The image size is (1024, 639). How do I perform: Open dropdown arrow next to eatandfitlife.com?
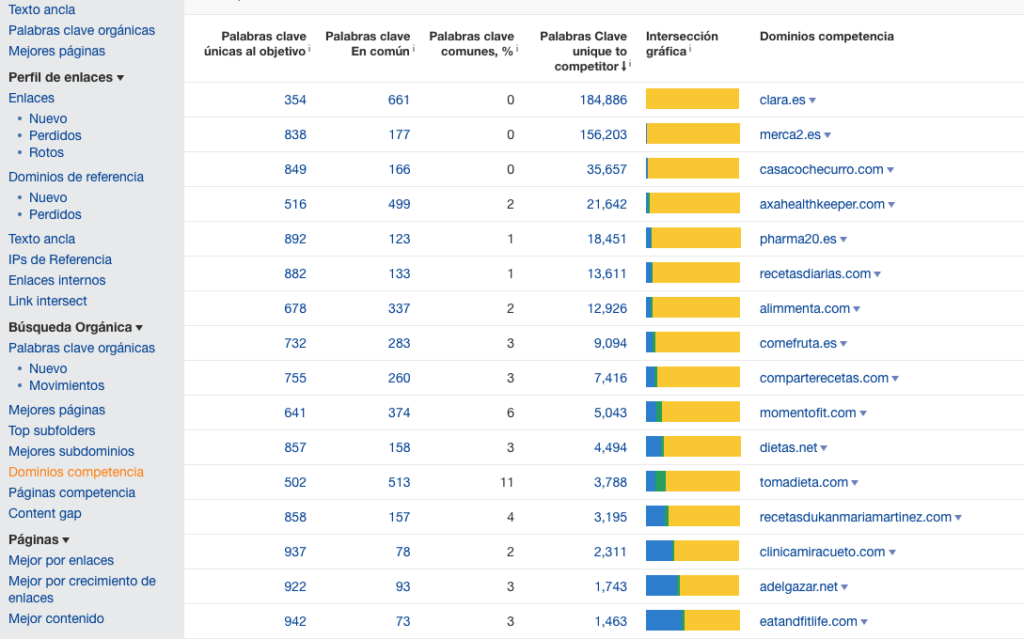(x=864, y=622)
